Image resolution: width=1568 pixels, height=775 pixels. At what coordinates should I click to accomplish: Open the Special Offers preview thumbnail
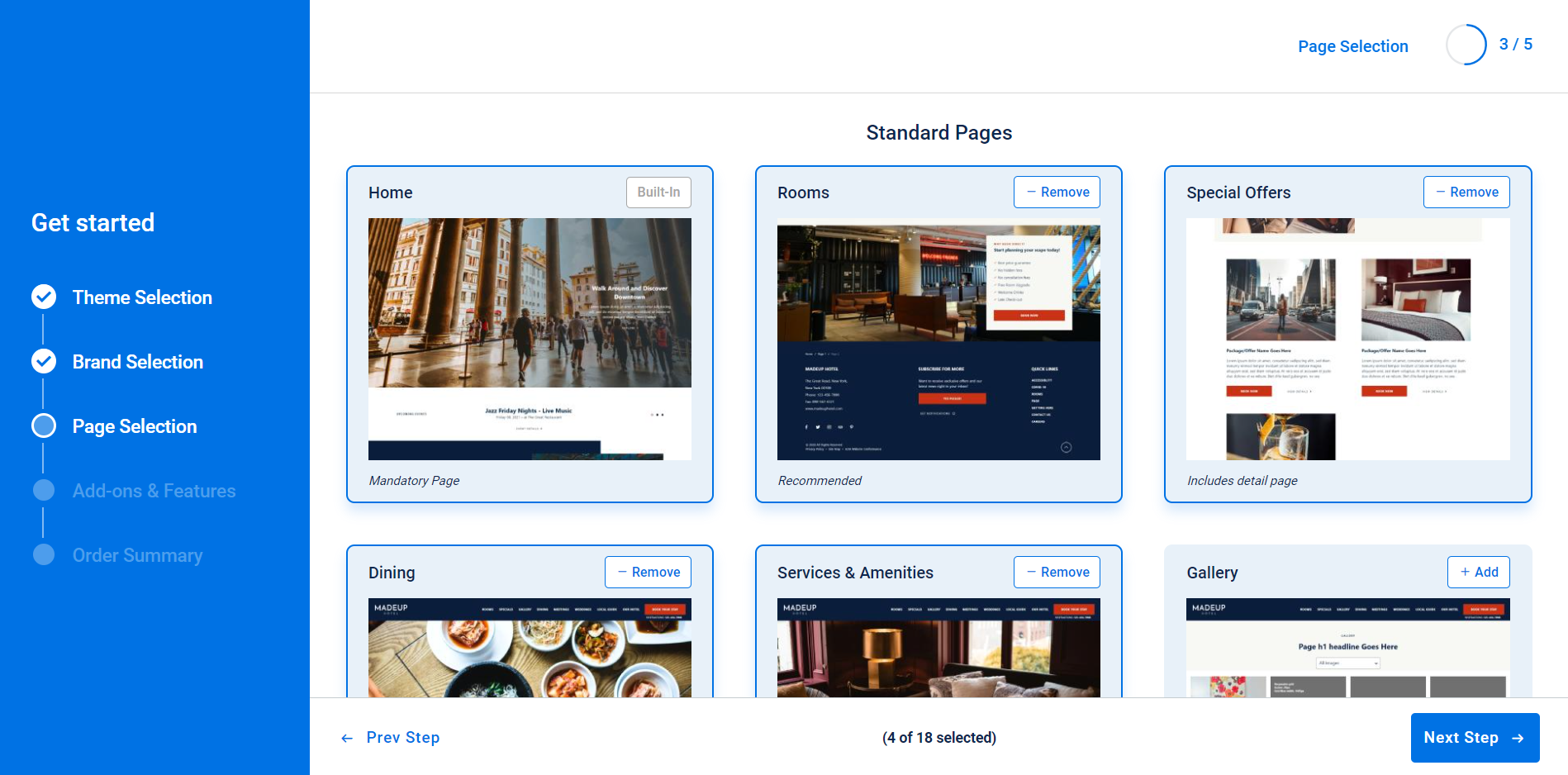tap(1348, 339)
